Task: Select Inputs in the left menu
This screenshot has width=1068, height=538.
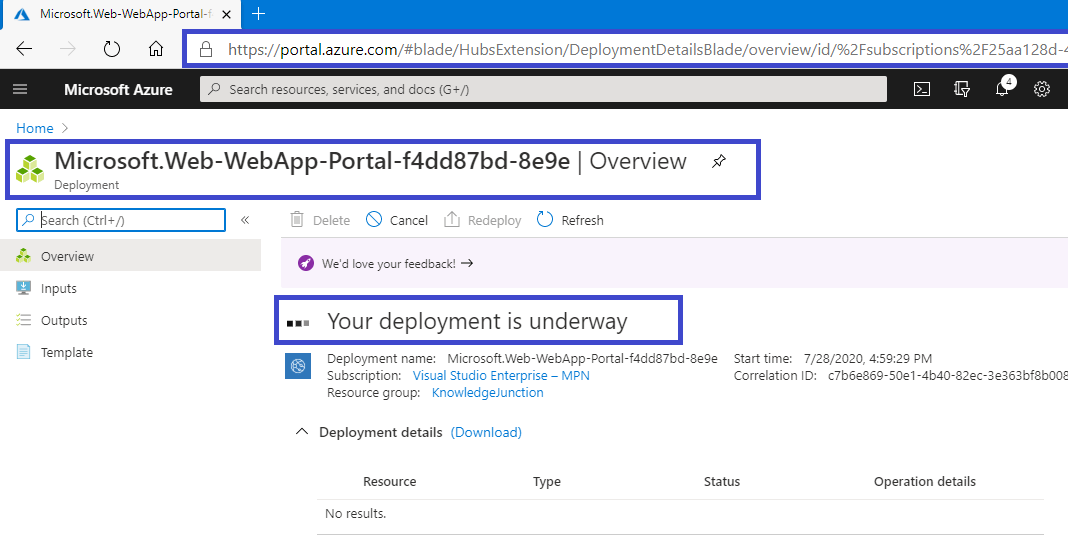Action: coord(130,288)
